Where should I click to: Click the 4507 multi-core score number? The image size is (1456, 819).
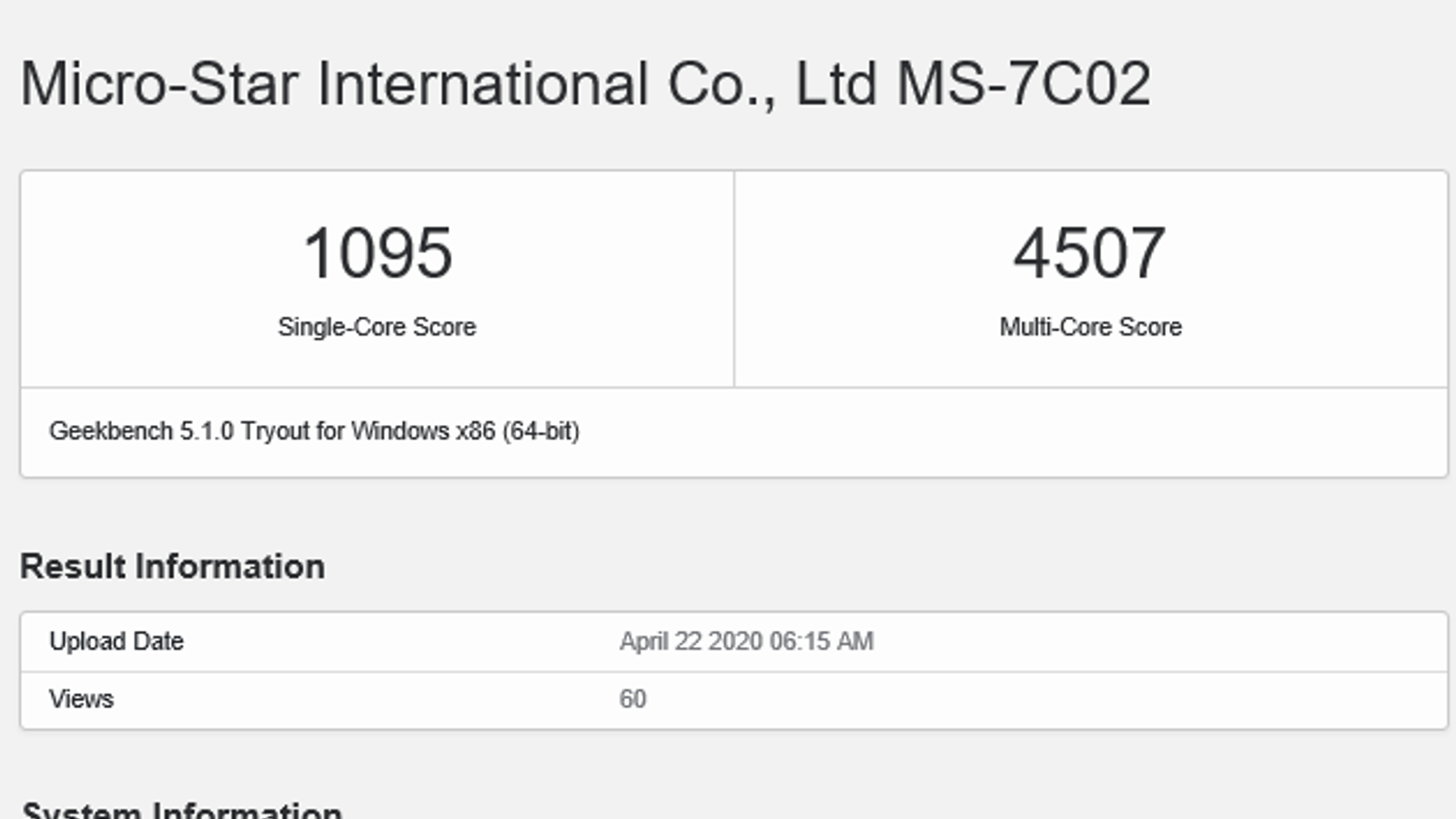(1089, 253)
